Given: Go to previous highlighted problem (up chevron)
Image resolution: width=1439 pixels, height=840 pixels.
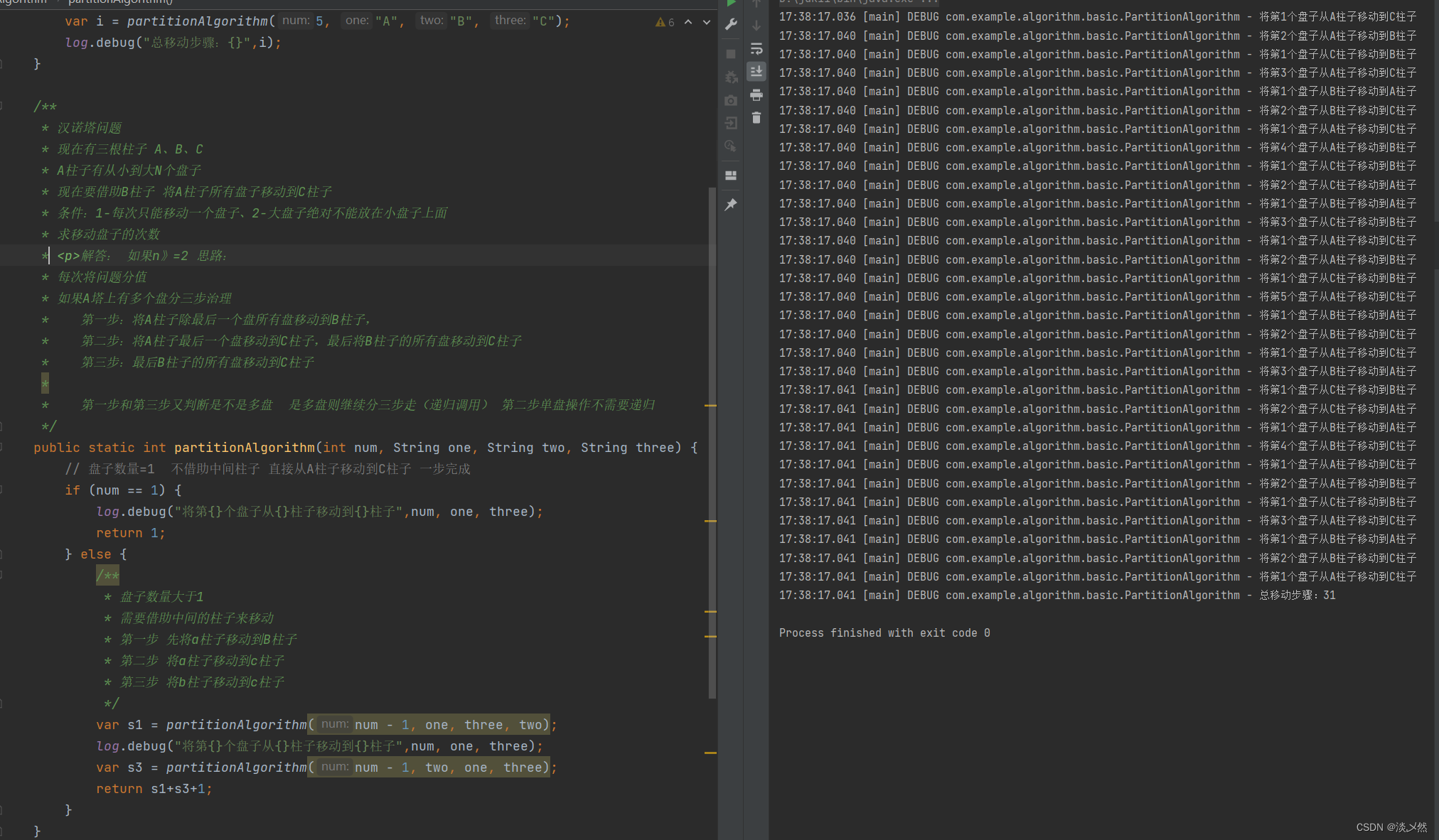Looking at the screenshot, I should (688, 22).
